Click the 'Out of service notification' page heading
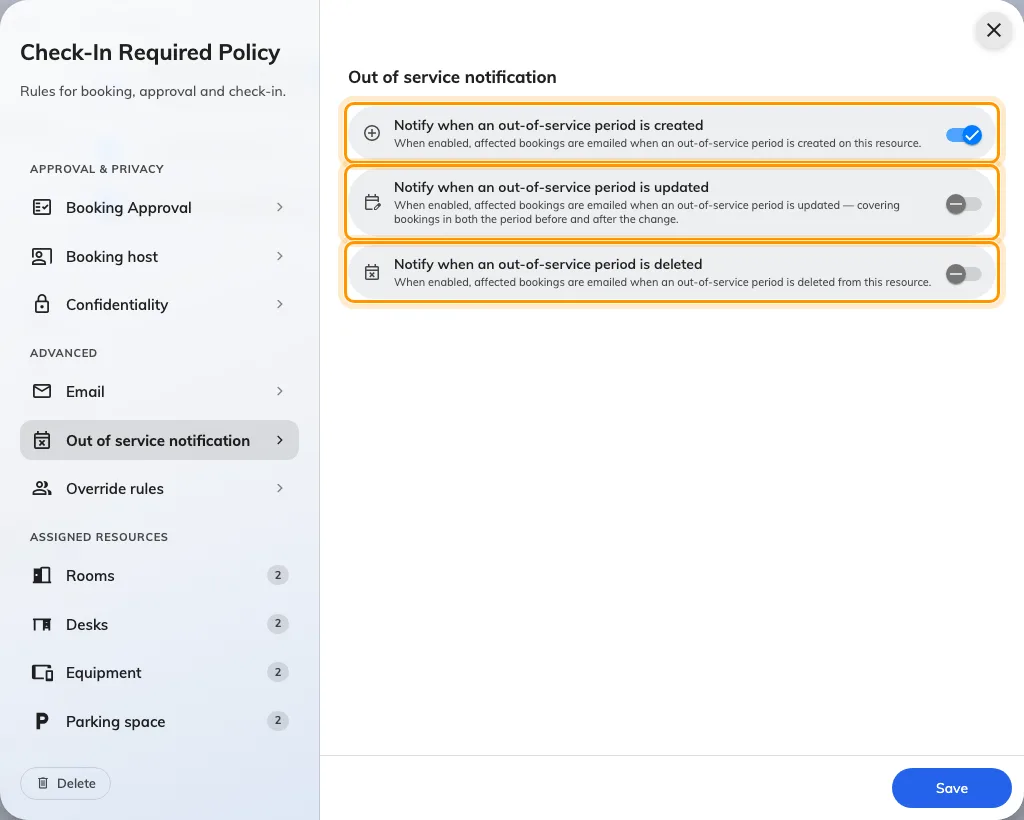Image resolution: width=1024 pixels, height=820 pixels. coord(452,77)
